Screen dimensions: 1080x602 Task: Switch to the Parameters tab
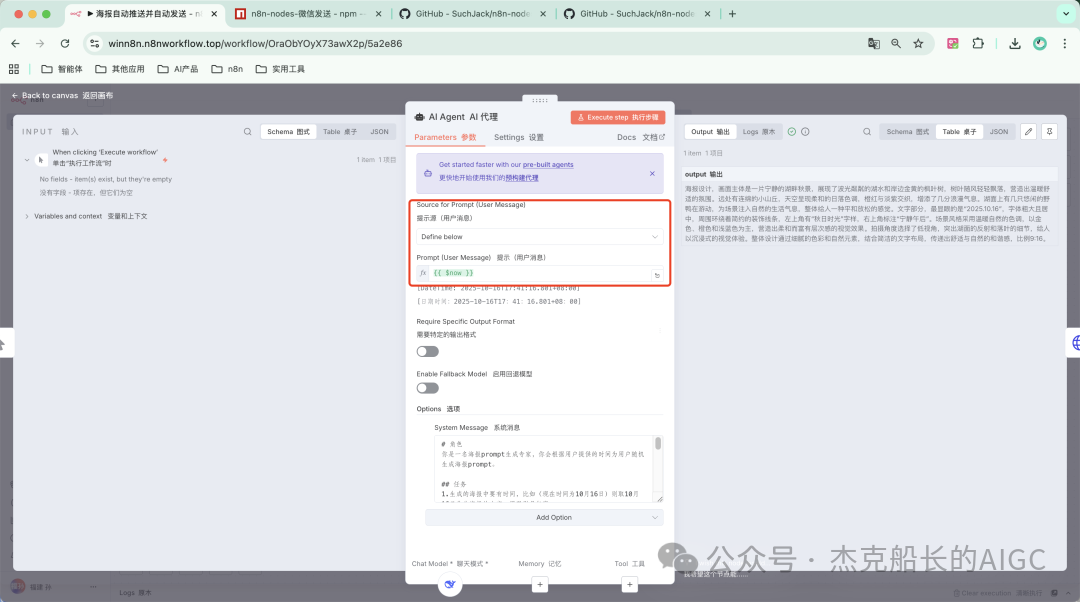click(x=445, y=137)
